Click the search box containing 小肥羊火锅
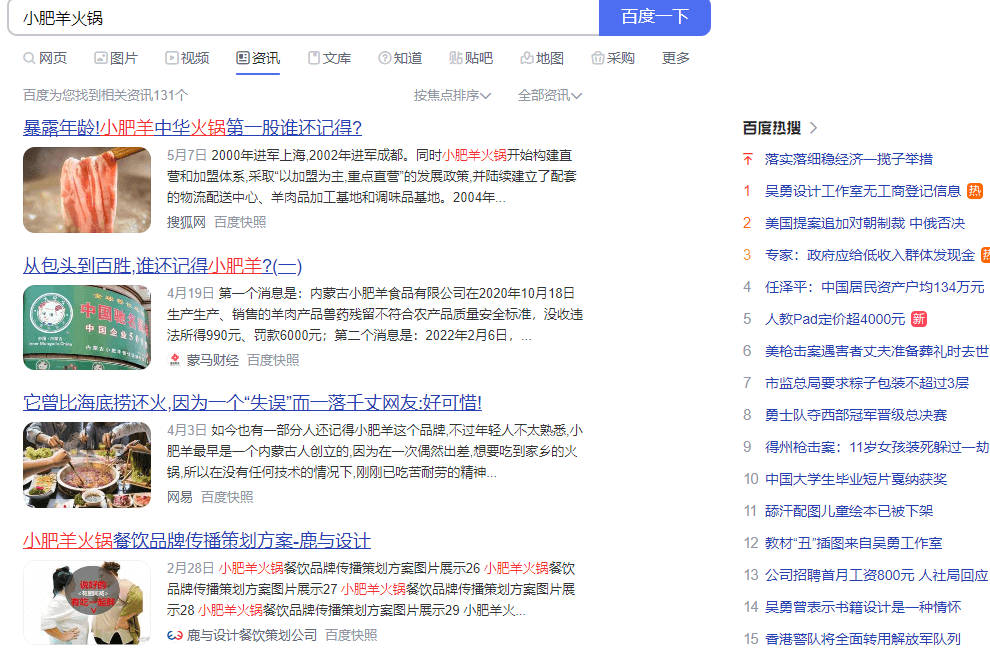This screenshot has width=990, height=649. click(x=300, y=17)
